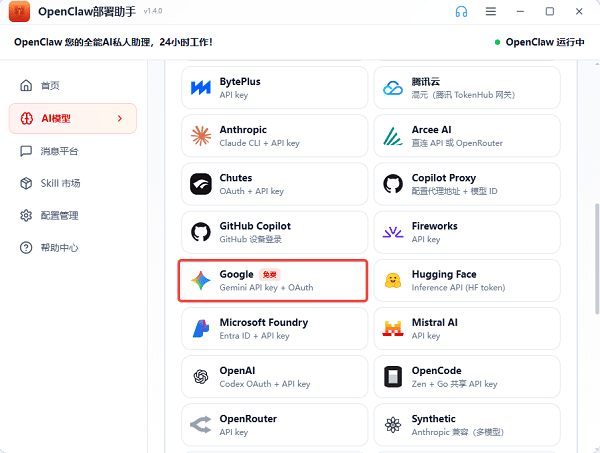Click the 'Microsoft Foundry' title text
Image resolution: width=600 pixels, height=453 pixels.
point(264,323)
